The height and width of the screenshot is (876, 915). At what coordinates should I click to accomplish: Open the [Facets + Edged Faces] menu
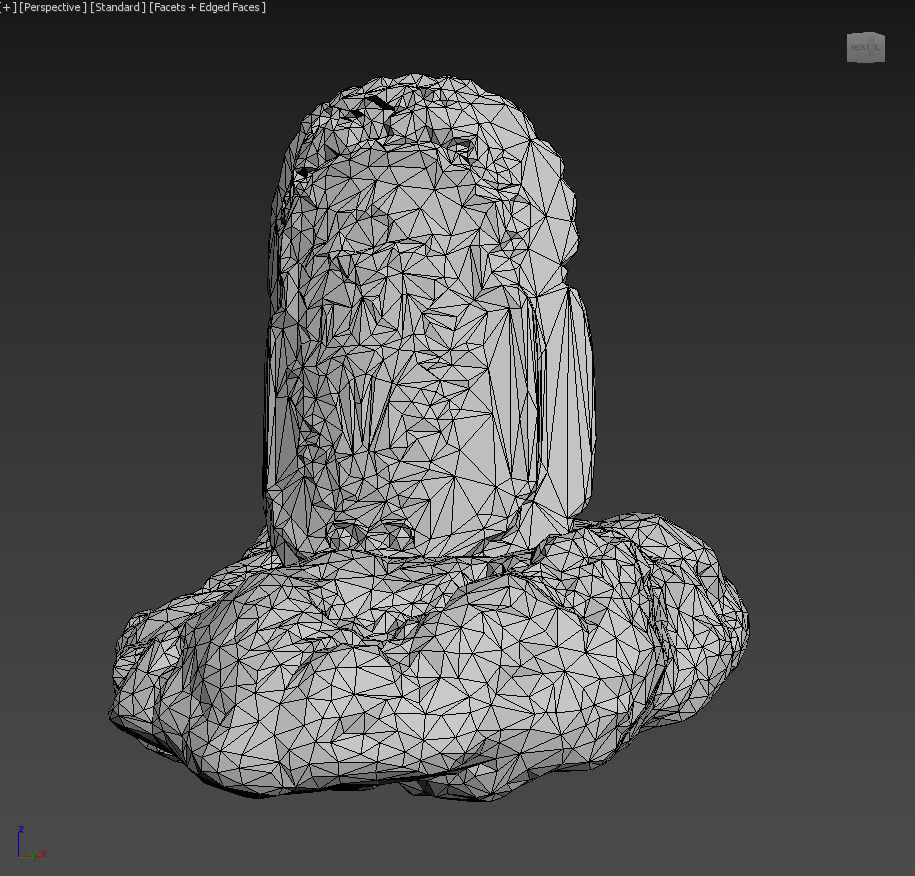(x=207, y=8)
